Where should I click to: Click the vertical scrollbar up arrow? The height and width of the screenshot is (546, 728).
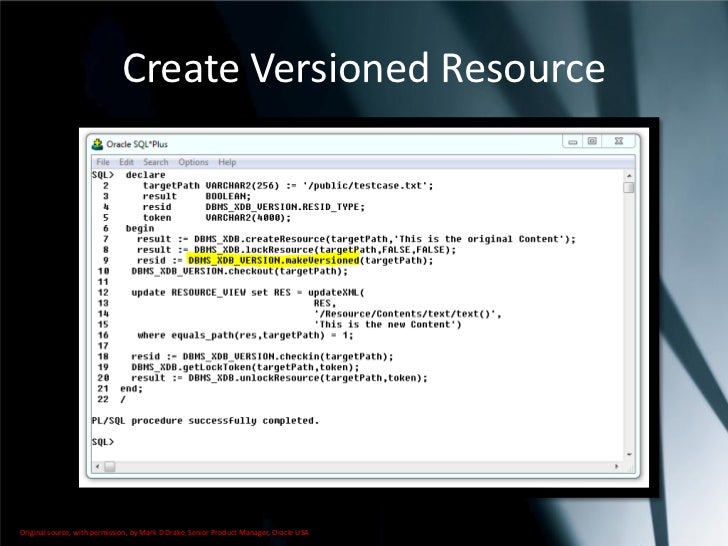click(x=629, y=176)
